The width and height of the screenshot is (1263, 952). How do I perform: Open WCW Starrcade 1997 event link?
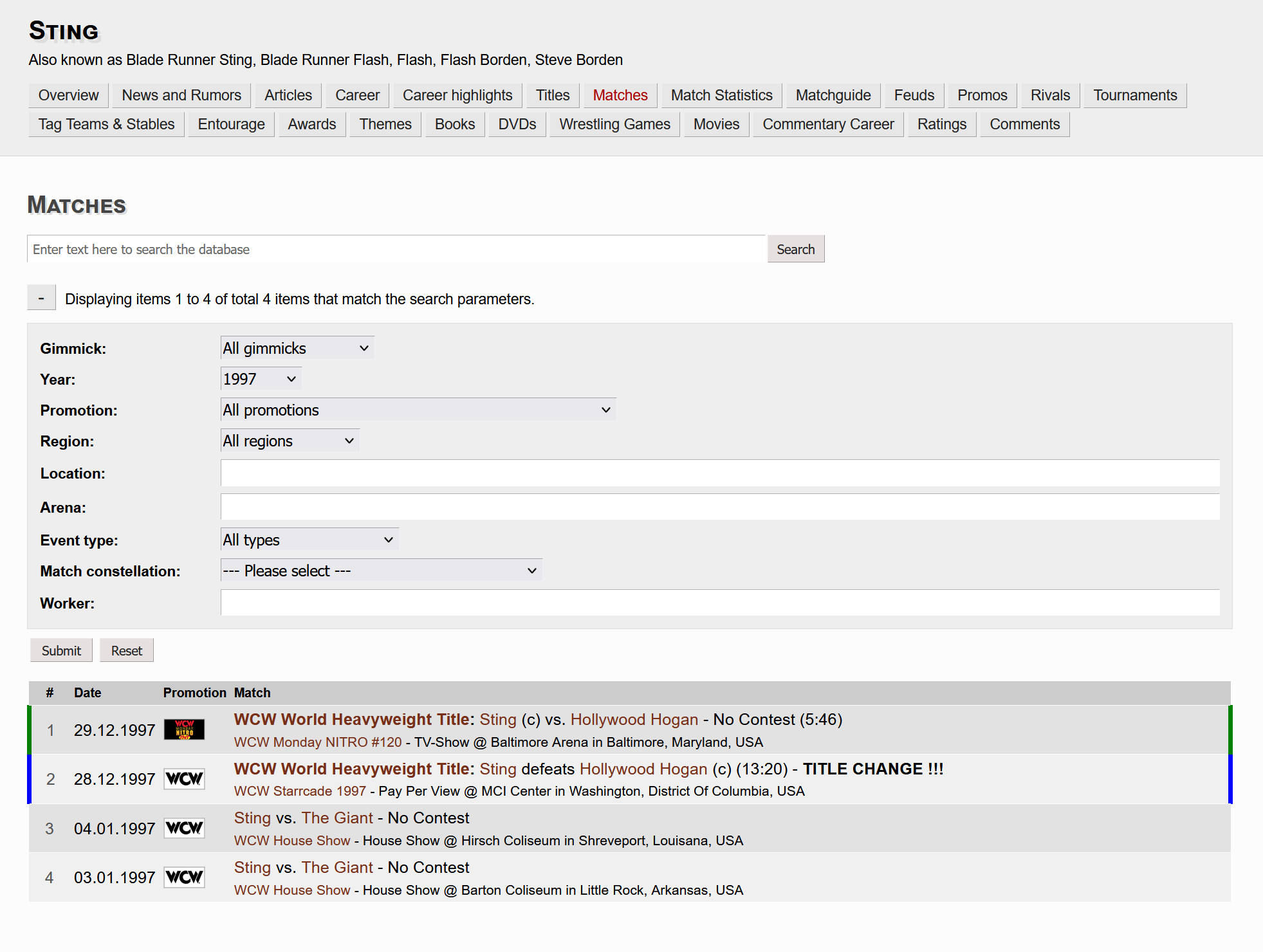click(300, 791)
